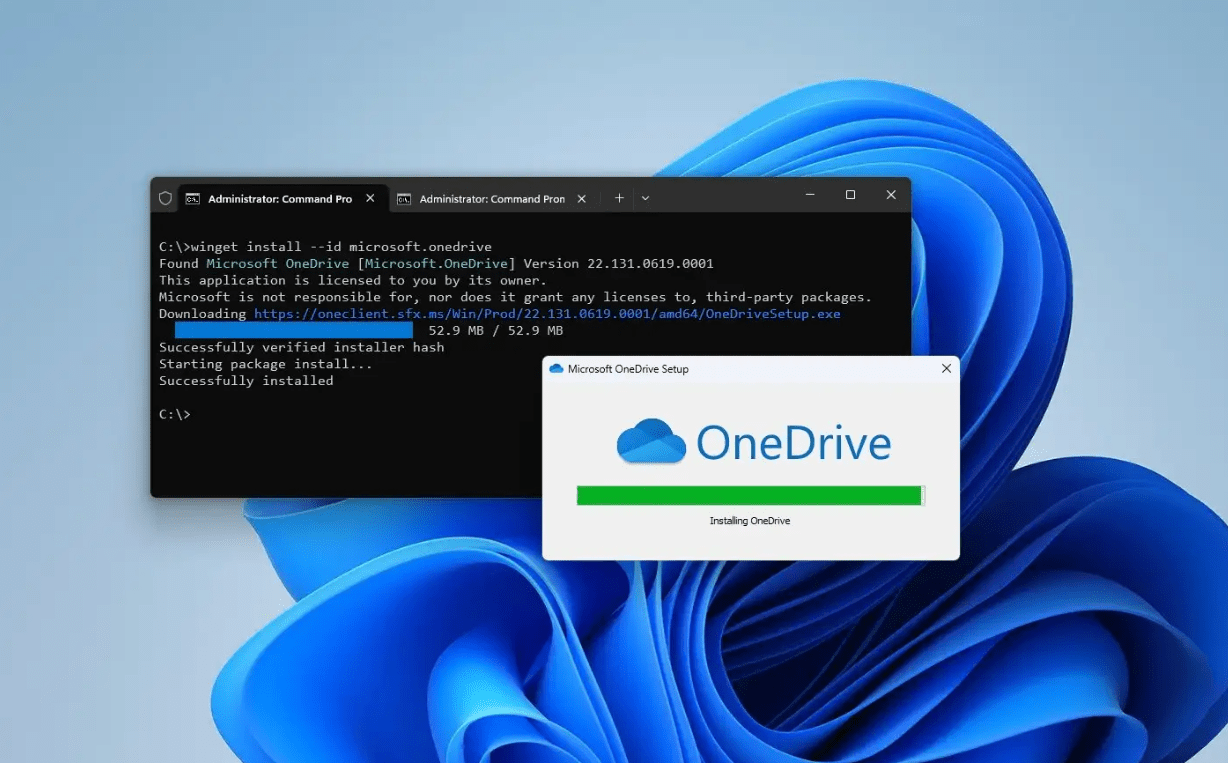
Task: Switch to the second Administrator: Command Prompt tab
Action: (493, 198)
